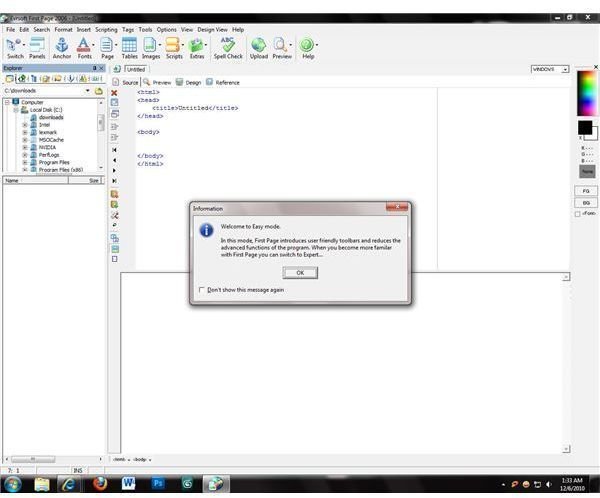Insert an Anchor from the toolbar
The image size is (600, 498).
click(x=62, y=49)
